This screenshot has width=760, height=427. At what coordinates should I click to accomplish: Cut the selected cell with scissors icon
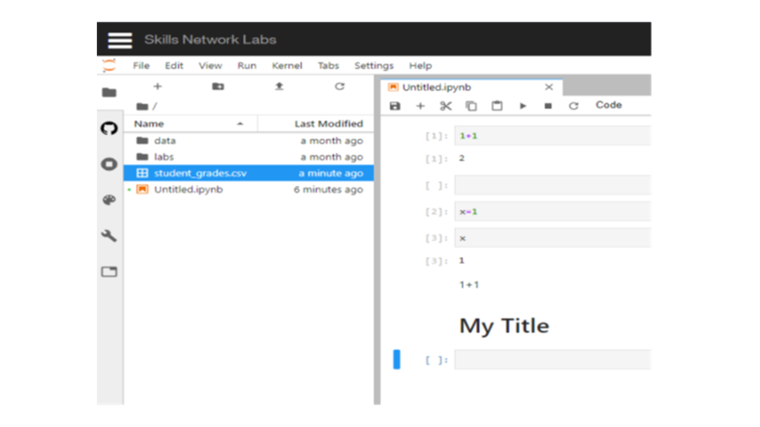(x=446, y=106)
